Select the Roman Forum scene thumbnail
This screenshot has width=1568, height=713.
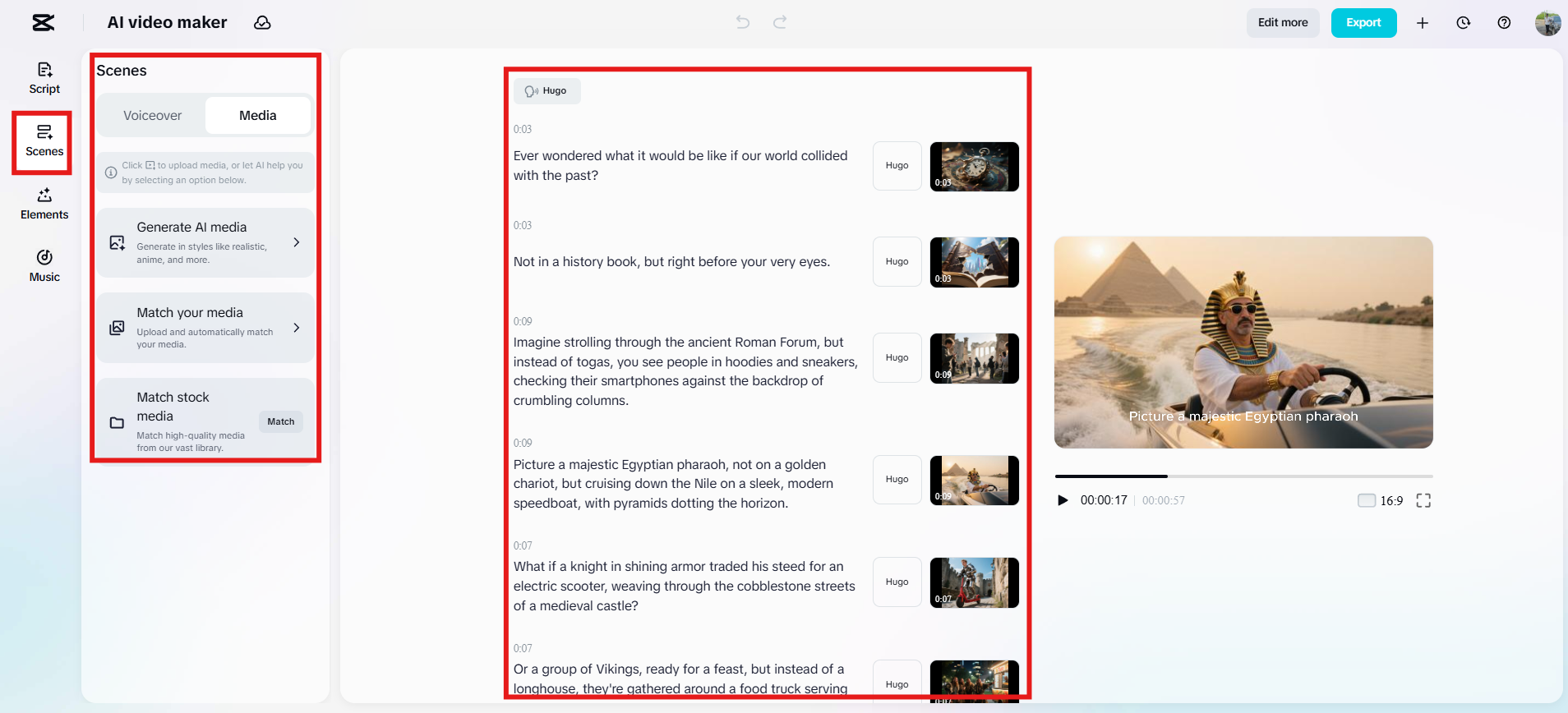click(975, 358)
